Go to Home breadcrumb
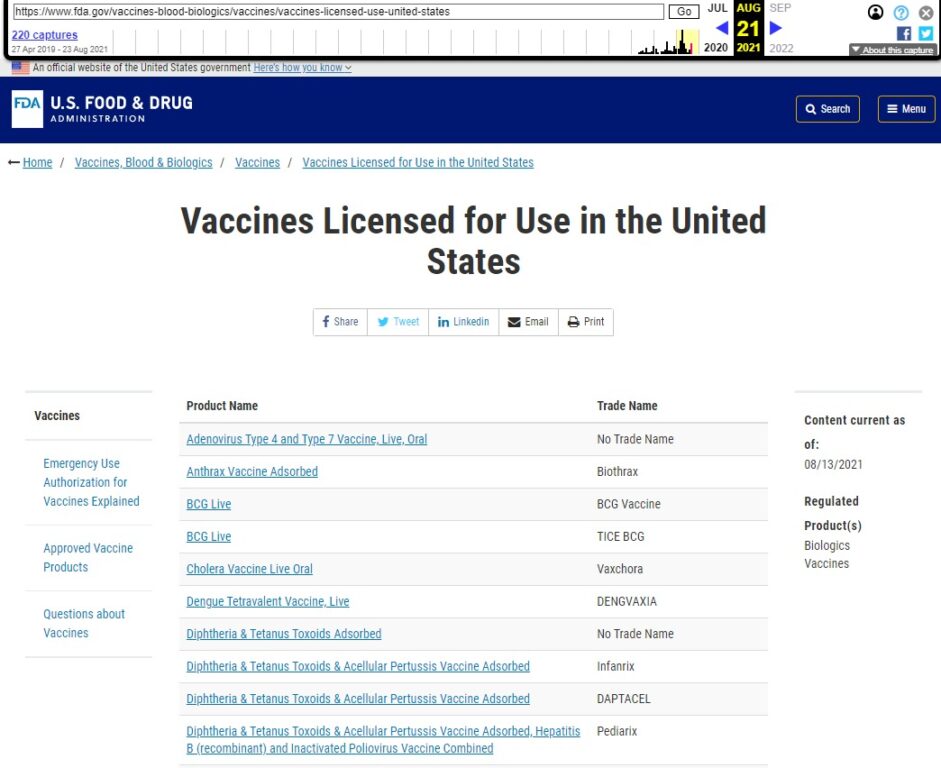The width and height of the screenshot is (941, 768). pyautogui.click(x=37, y=163)
